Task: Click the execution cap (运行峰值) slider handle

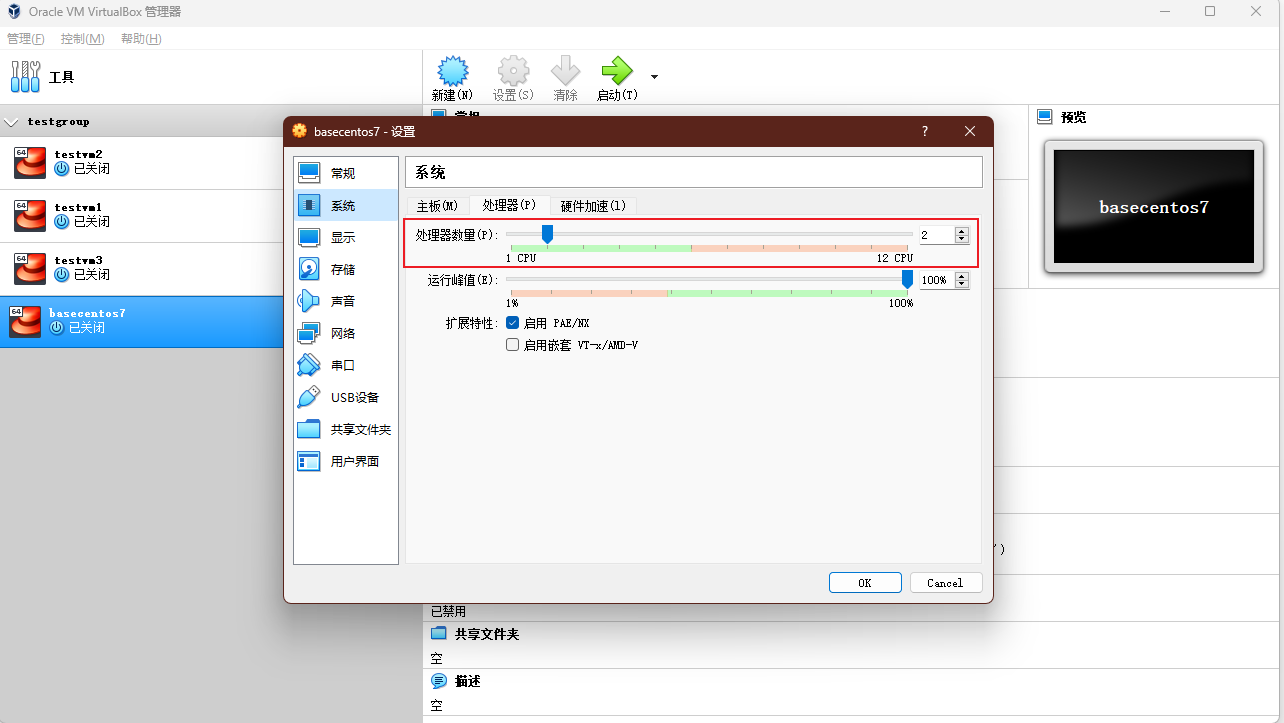Action: [907, 279]
